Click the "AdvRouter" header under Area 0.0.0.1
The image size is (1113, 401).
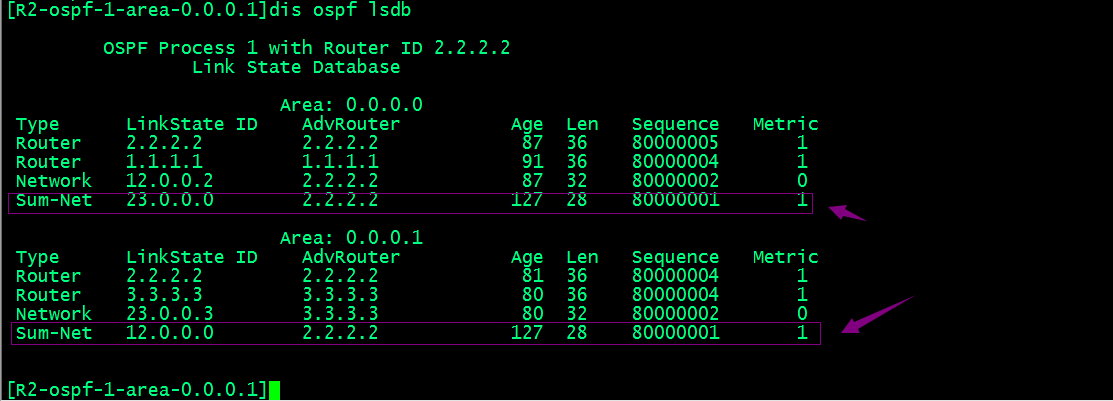tap(351, 256)
